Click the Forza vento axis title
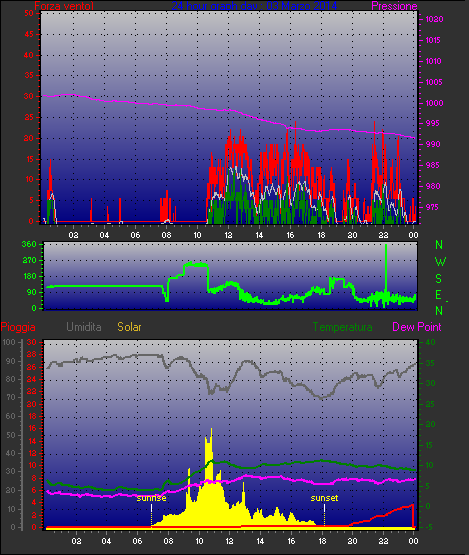The image size is (469, 555). pyautogui.click(x=64, y=6)
